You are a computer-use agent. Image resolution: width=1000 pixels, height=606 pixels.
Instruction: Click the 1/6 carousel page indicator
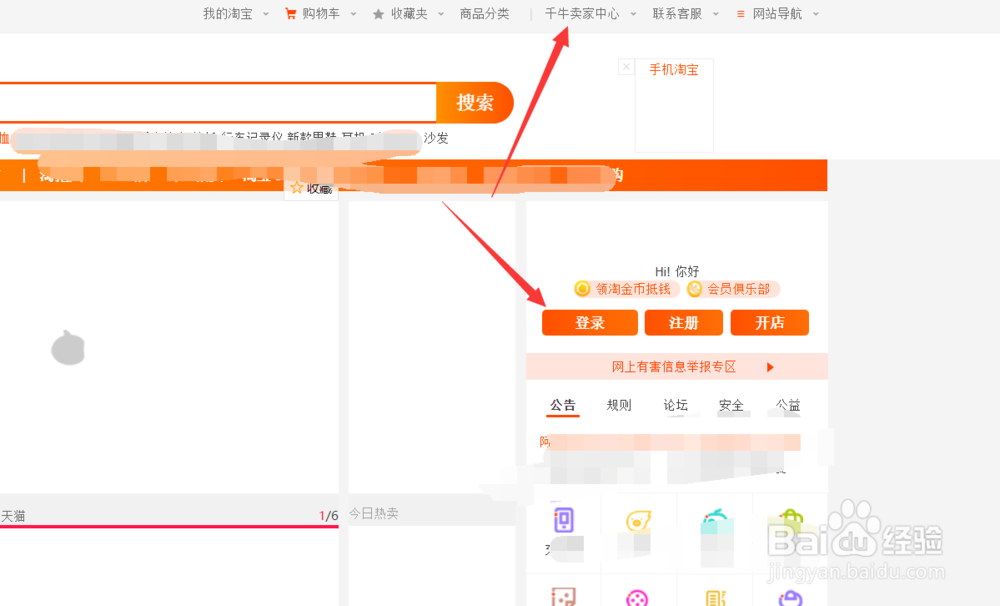tap(328, 515)
